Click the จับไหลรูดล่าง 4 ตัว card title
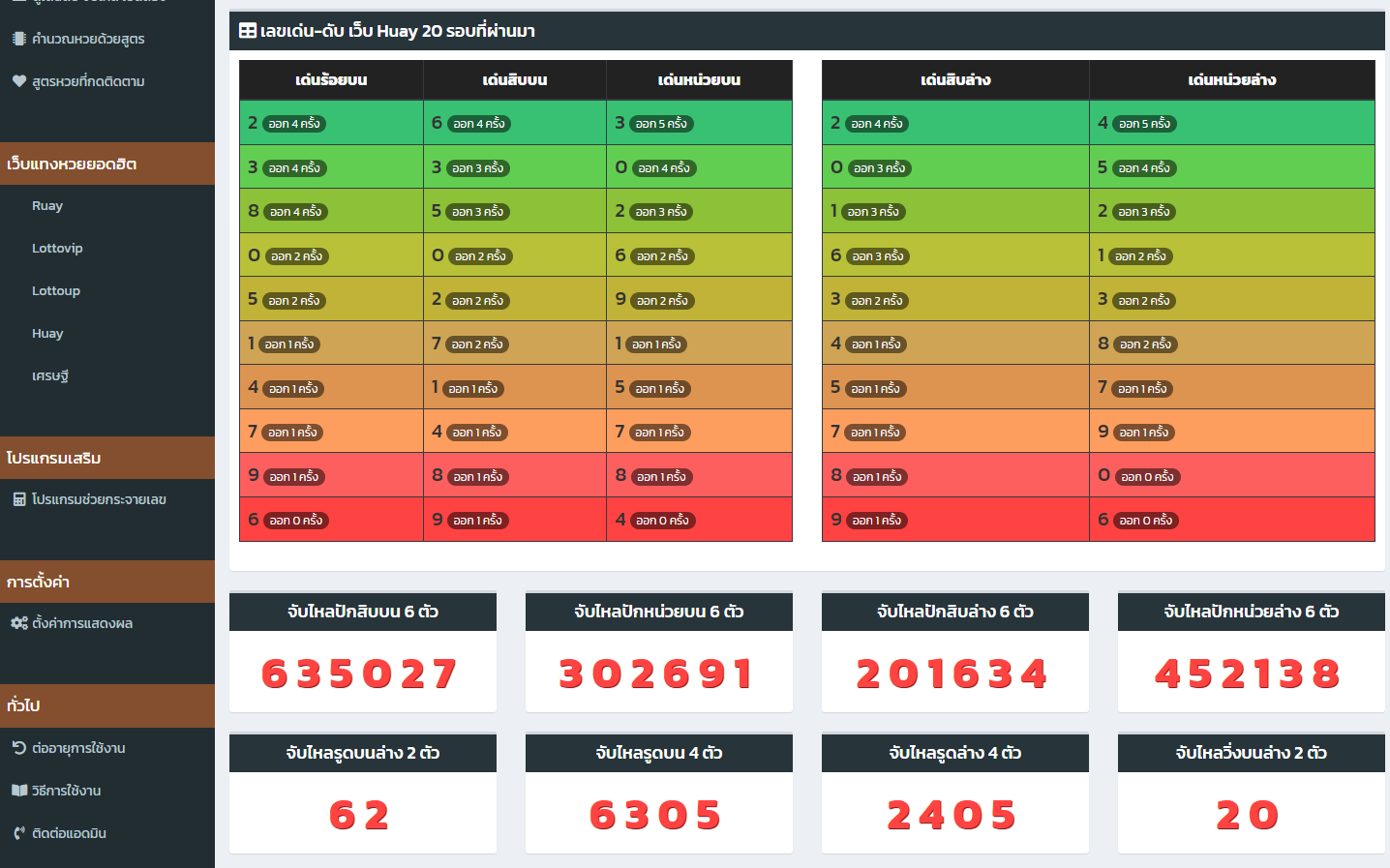The height and width of the screenshot is (868, 1390). 955,753
